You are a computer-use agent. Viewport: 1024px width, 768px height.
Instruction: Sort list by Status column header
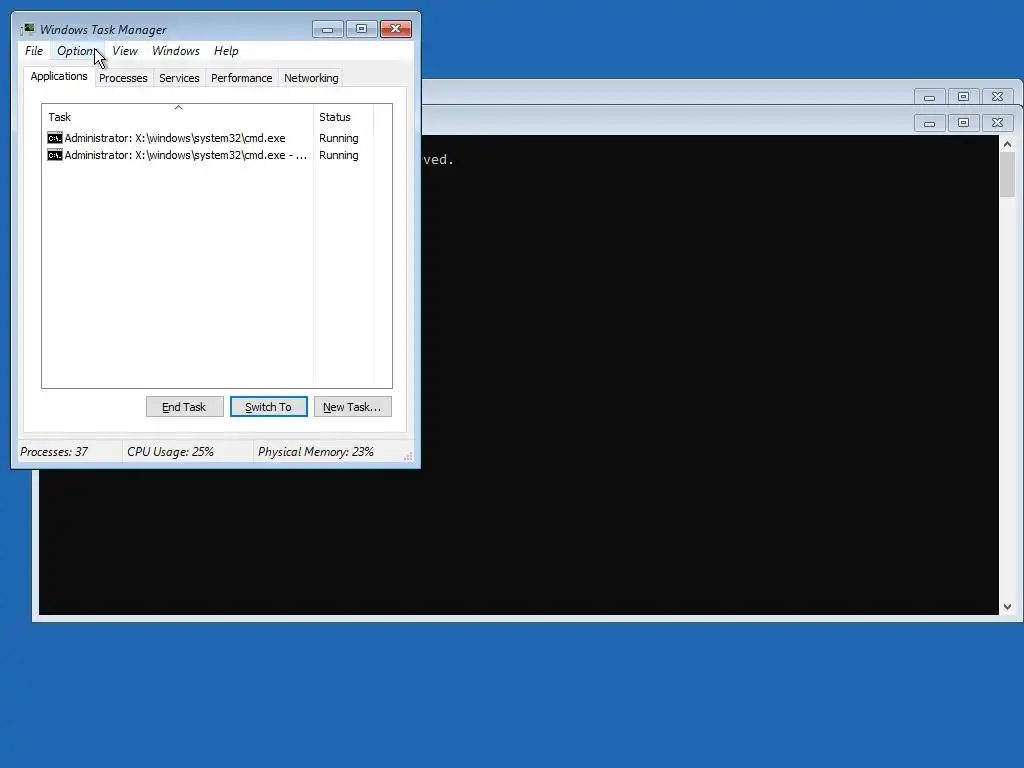click(344, 117)
